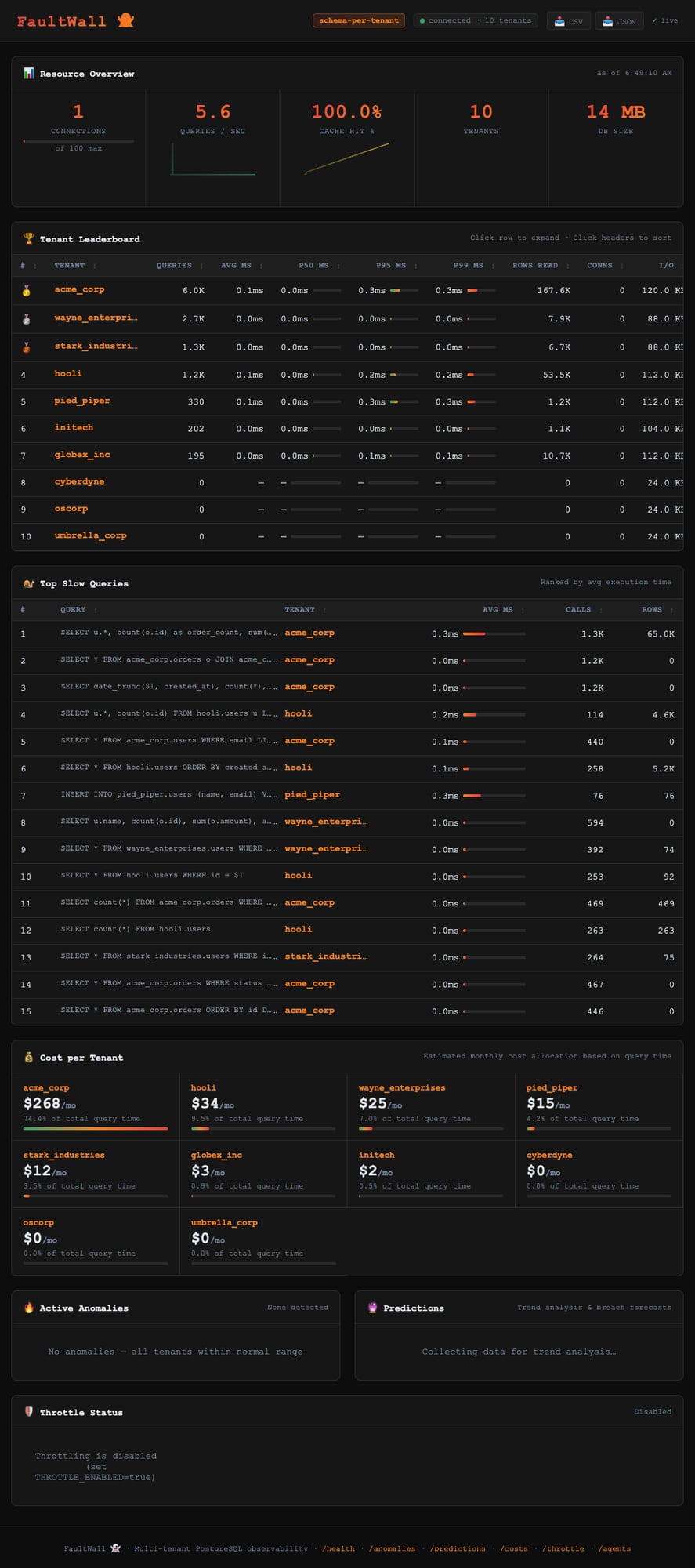Click acme_corp cost share progress bar
695x1568 pixels.
[x=96, y=1128]
